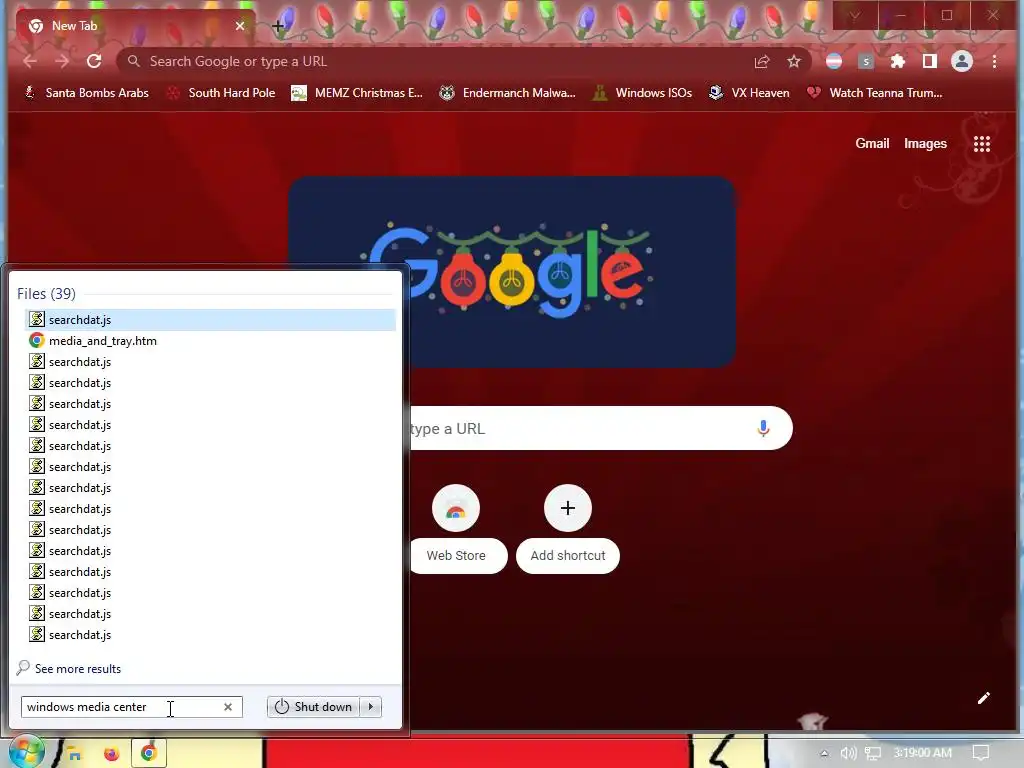Clear the start menu search box
The image size is (1024, 768).
pos(228,707)
